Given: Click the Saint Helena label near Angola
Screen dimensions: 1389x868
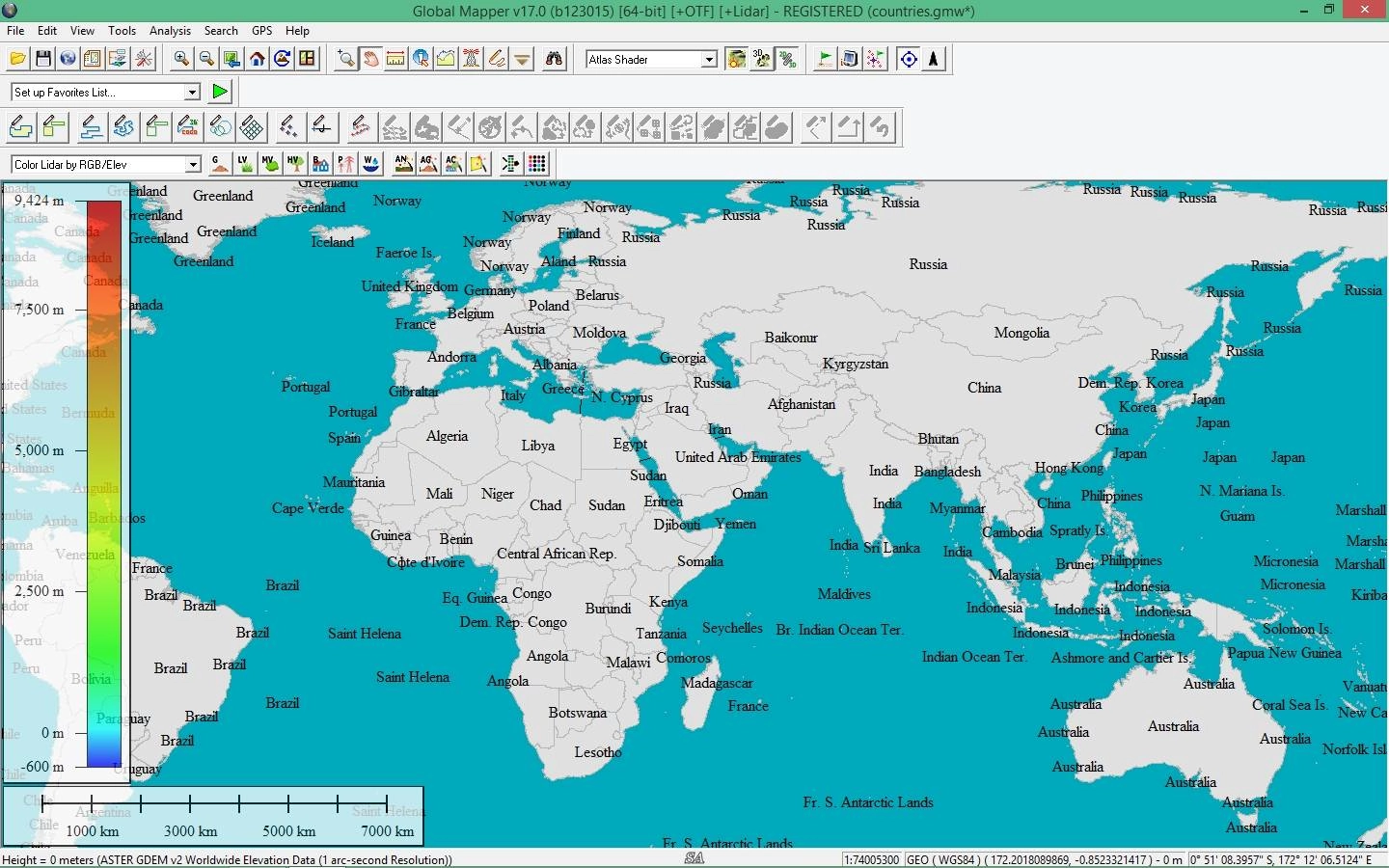Looking at the screenshot, I should click(413, 677).
